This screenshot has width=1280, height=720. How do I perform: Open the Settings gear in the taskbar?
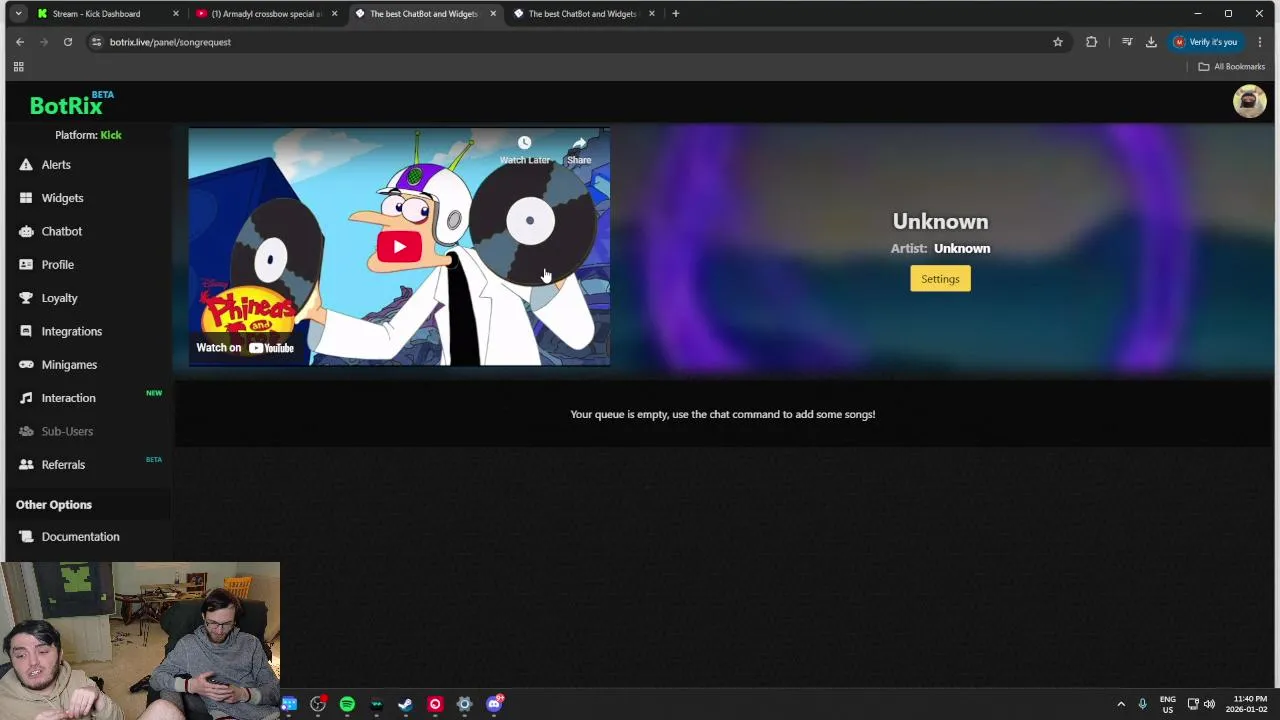pos(464,704)
